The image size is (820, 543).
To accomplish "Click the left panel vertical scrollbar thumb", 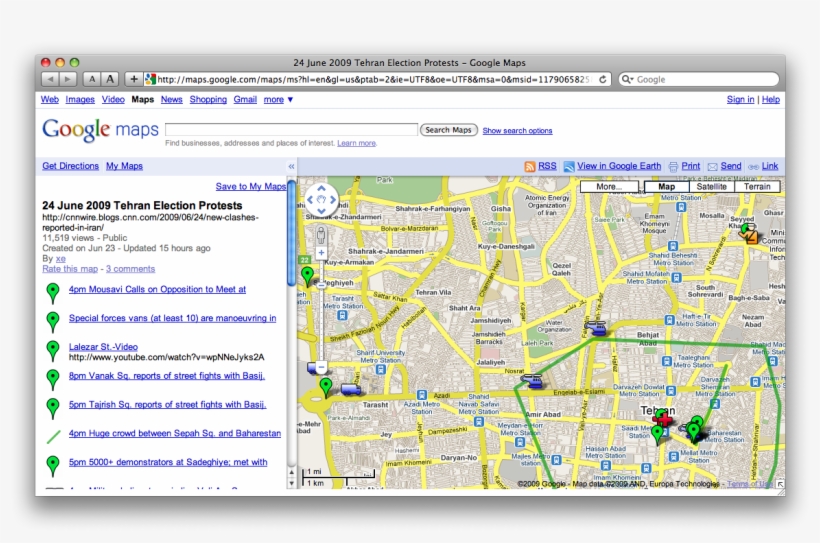I will (x=291, y=233).
